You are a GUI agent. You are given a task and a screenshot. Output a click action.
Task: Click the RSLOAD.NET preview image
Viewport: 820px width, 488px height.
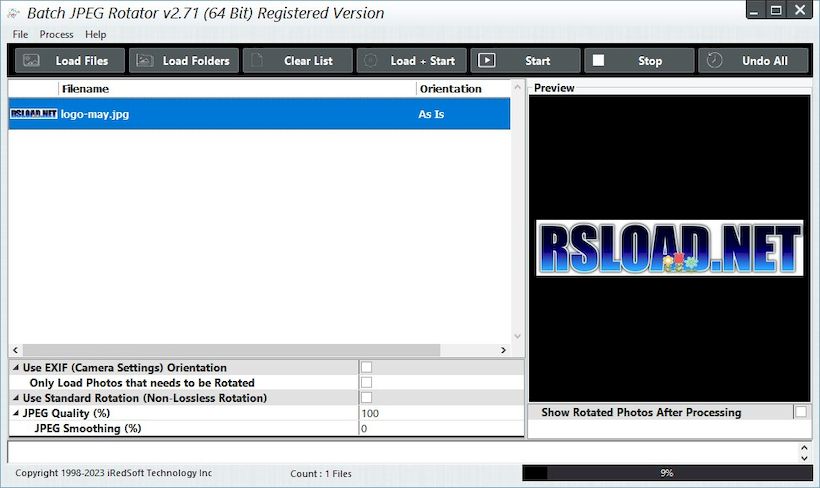point(669,248)
